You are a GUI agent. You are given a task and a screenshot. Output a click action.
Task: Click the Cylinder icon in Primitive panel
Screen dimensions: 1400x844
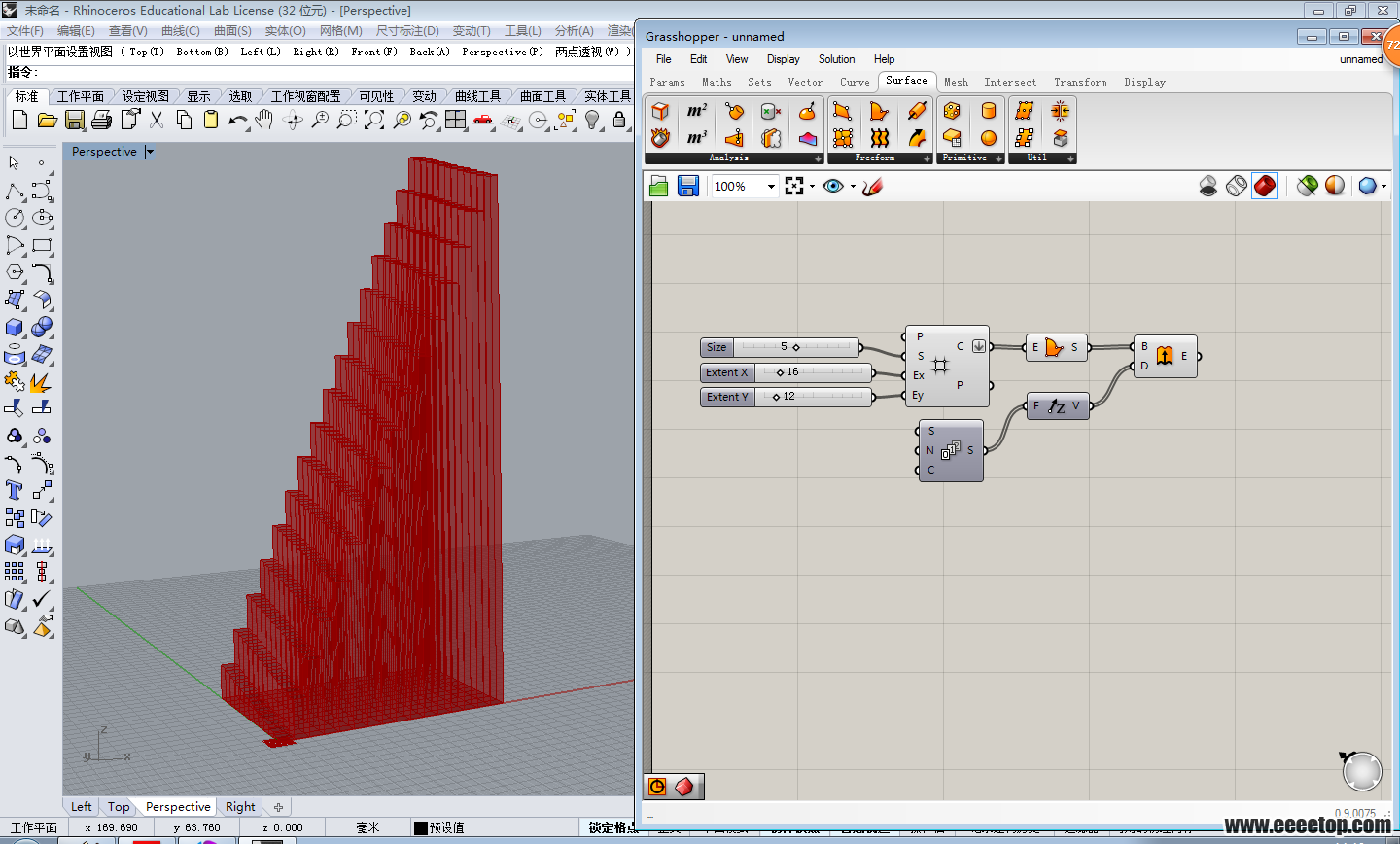989,111
